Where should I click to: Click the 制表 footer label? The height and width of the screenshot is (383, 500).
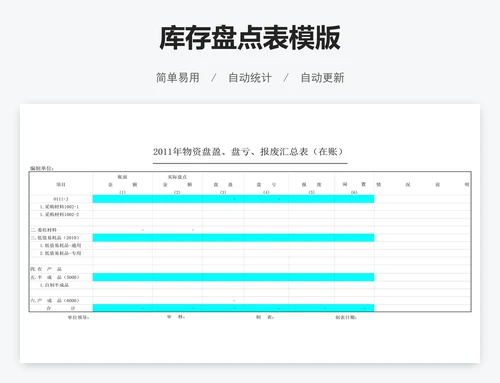(x=265, y=317)
